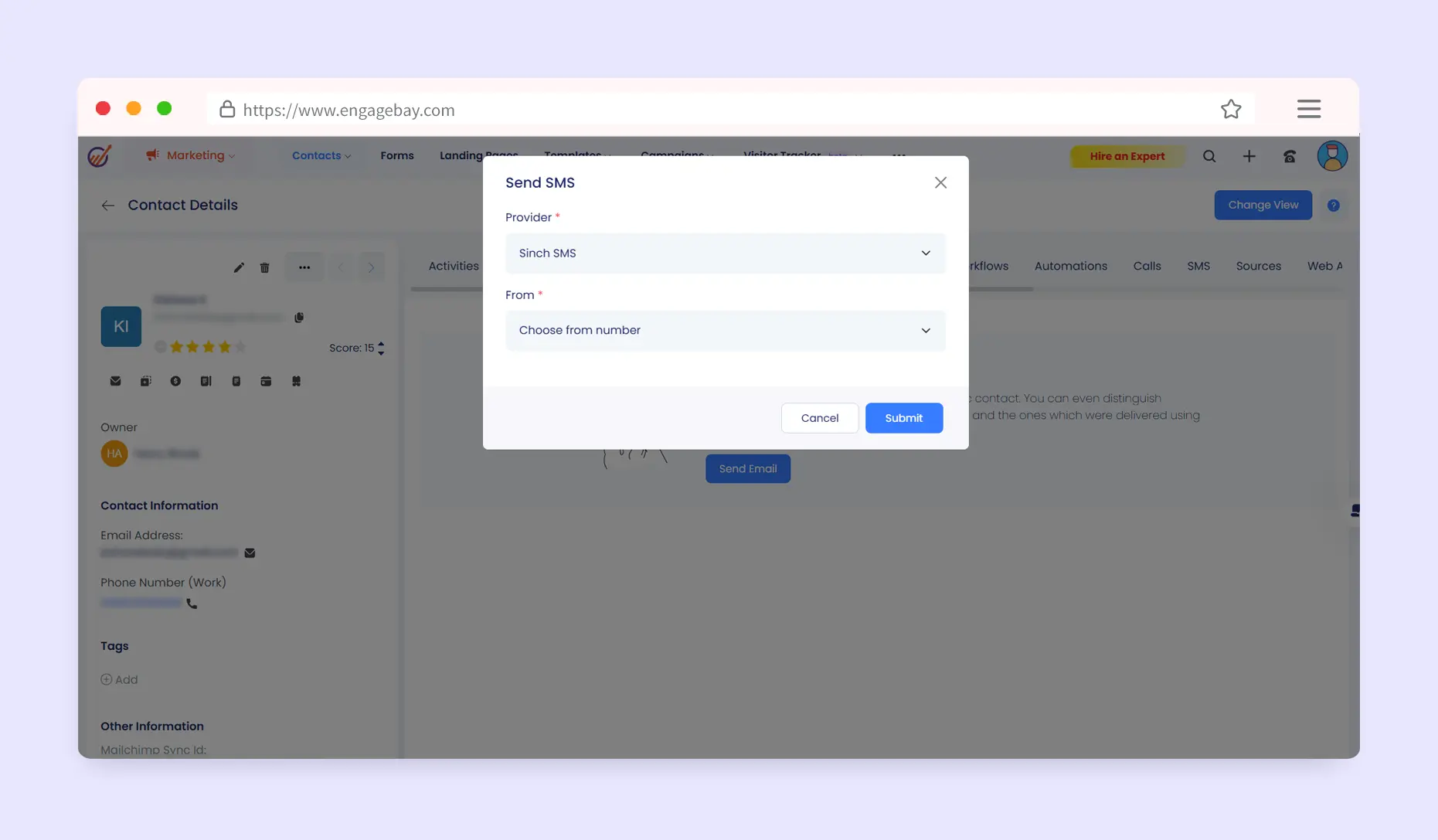This screenshot has height=840, width=1438.
Task: Bookmark page with the star icon
Action: click(1231, 110)
